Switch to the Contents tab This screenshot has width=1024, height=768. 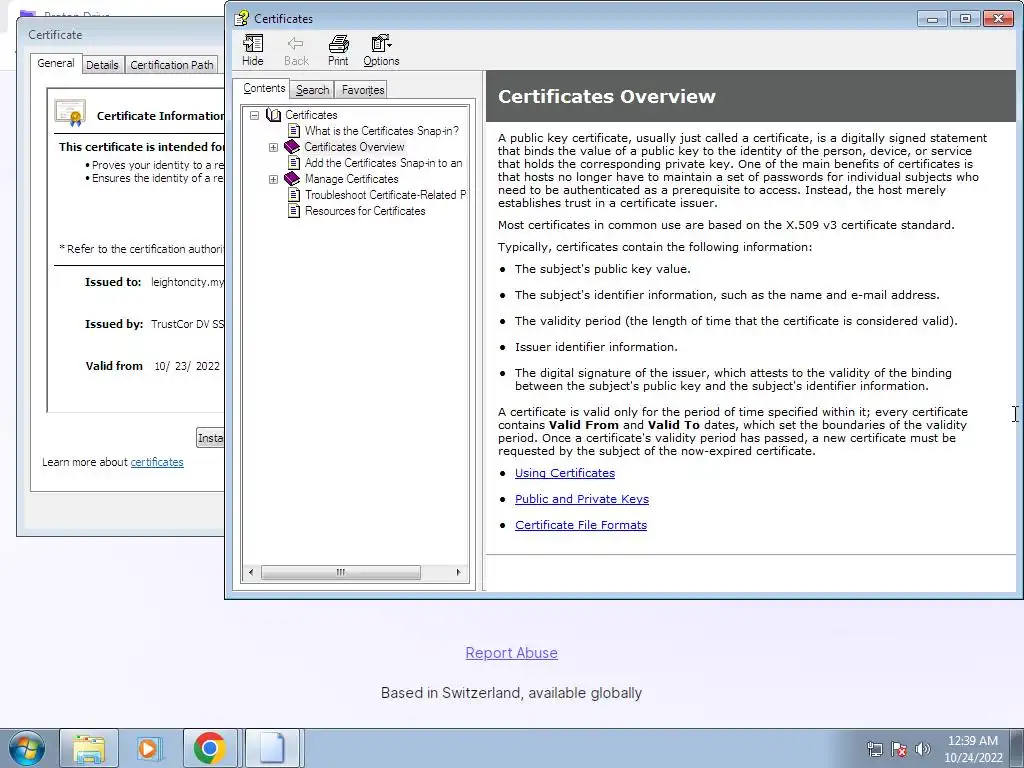pos(264,88)
